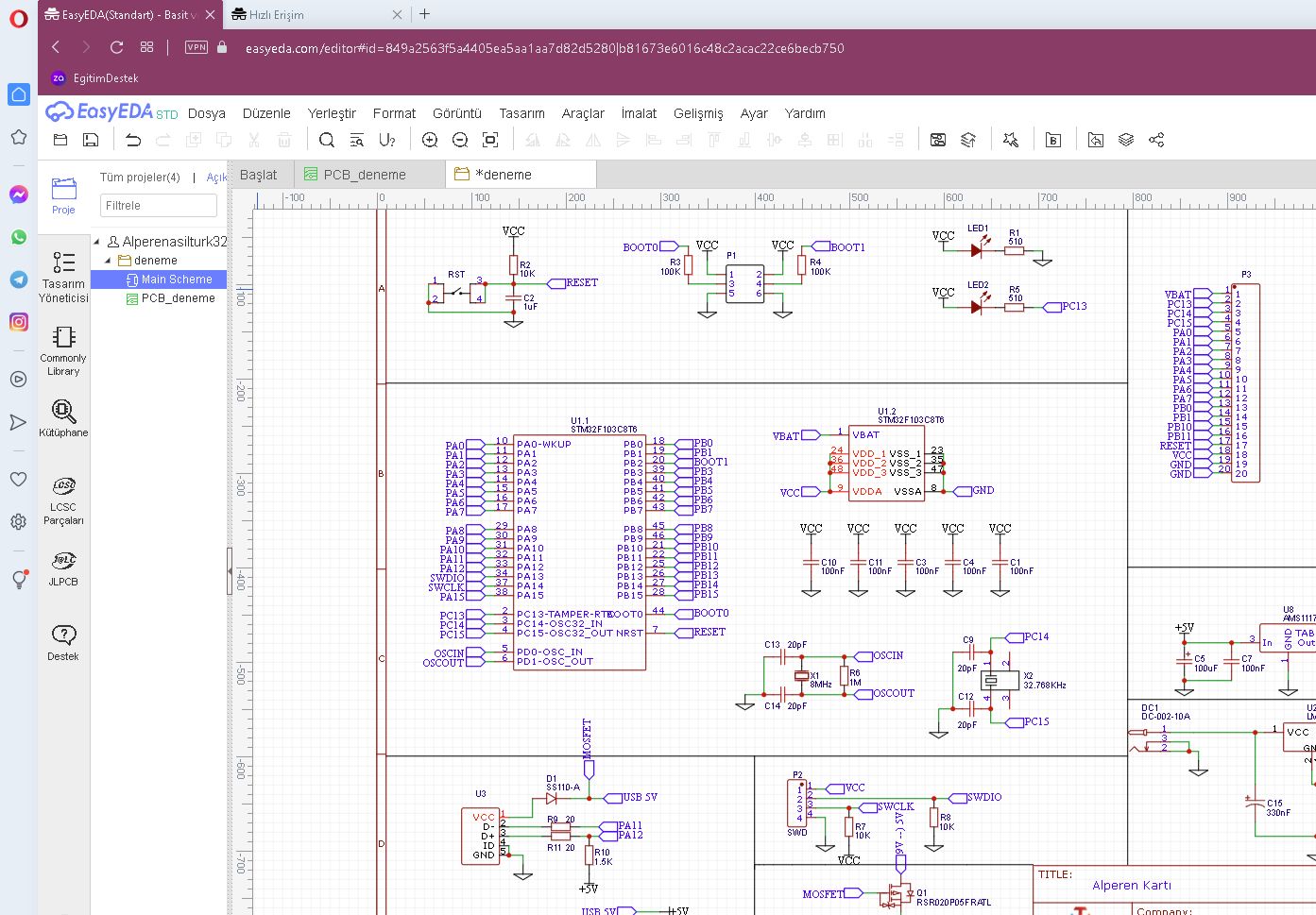Click the Açık projects link
Screen dimensions: 1316x915
click(216, 178)
